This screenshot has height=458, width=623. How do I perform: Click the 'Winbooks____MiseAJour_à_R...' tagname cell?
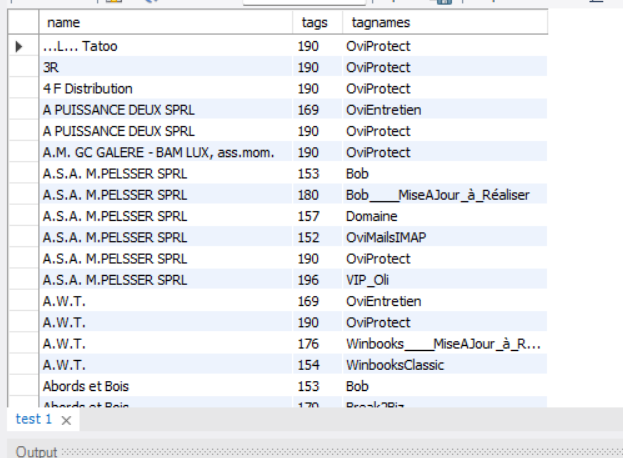point(445,344)
